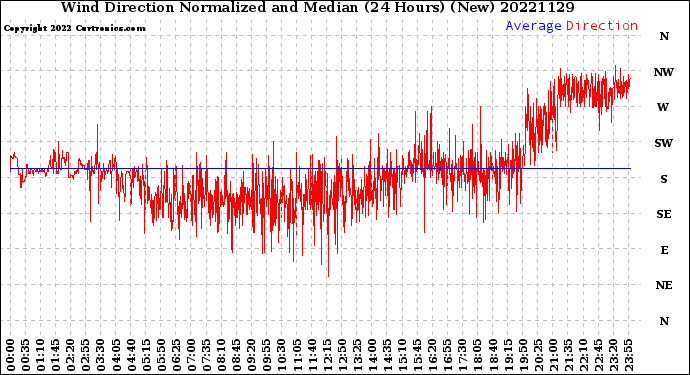Screen dimensions: 690x375
Task: Click the Copyright 2022 Cartronics.com text
Action: click(74, 29)
